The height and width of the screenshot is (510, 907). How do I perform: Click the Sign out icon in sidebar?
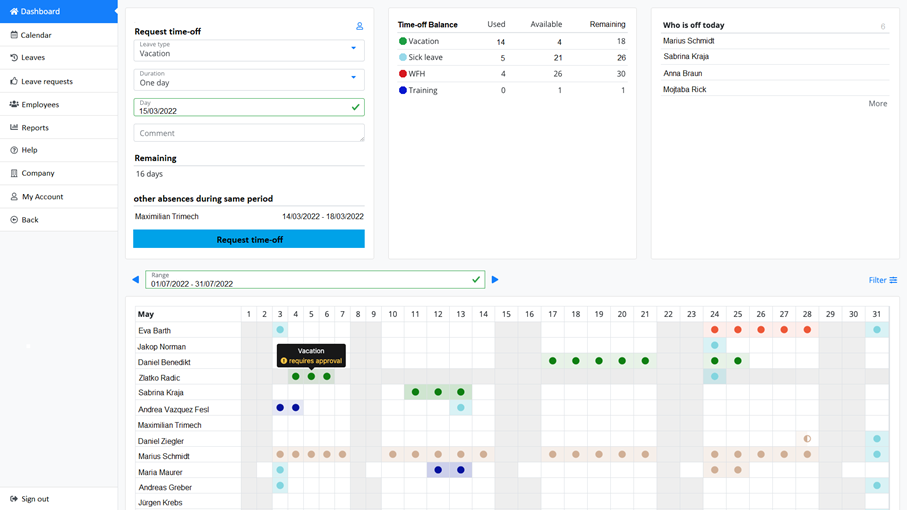click(x=14, y=499)
